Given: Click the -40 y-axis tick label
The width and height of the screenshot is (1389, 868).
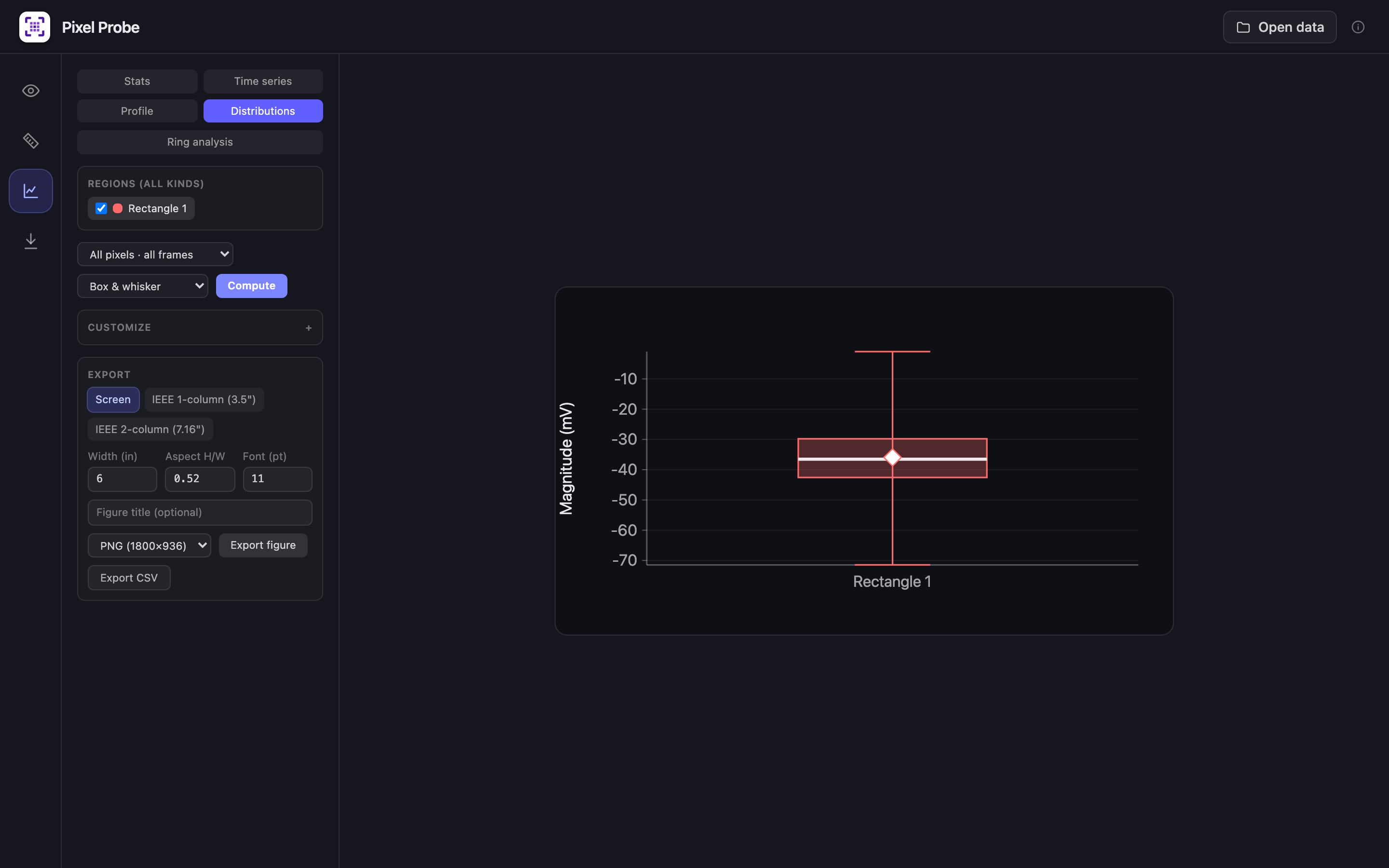Looking at the screenshot, I should pyautogui.click(x=624, y=470).
